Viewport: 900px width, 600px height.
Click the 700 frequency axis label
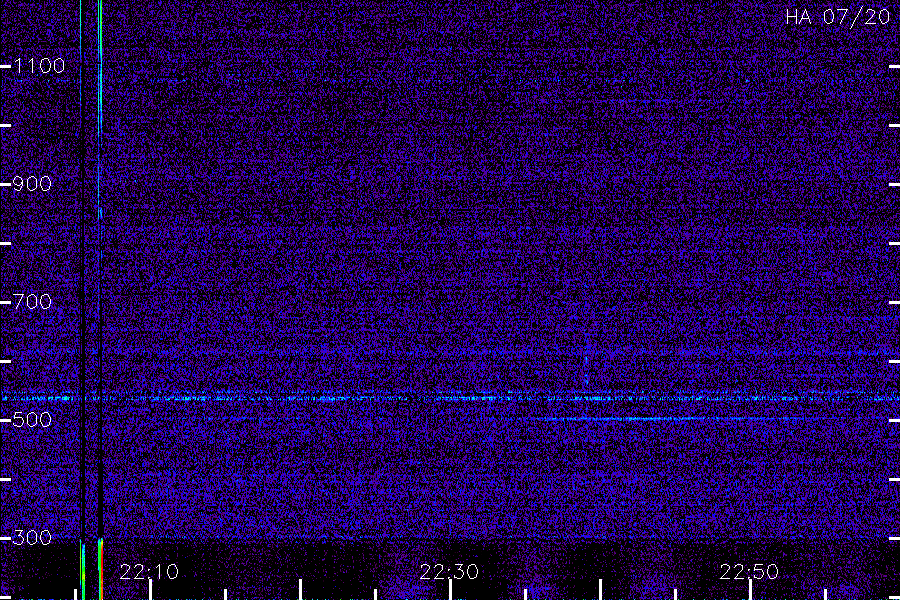point(32,302)
